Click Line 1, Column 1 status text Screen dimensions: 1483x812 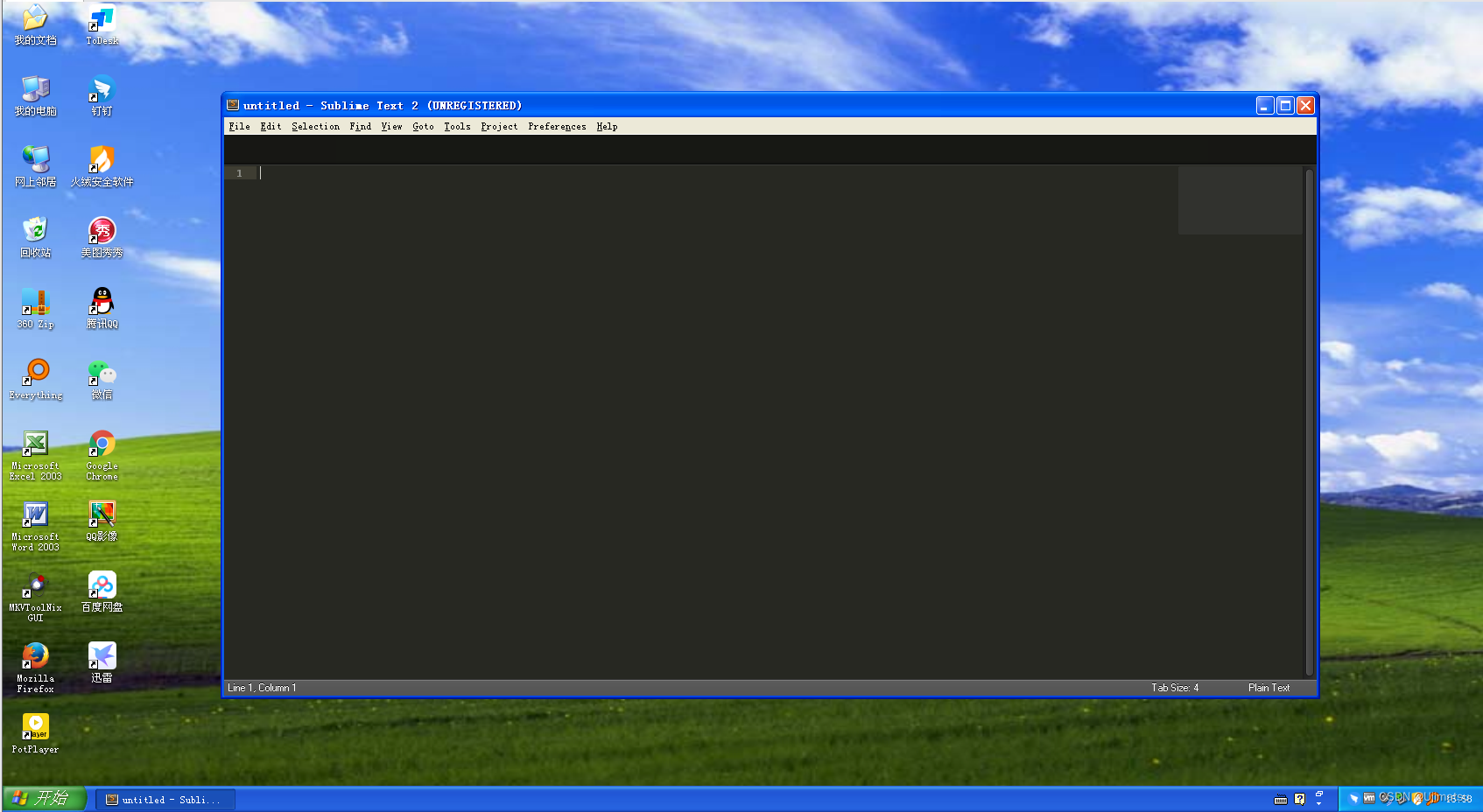click(x=262, y=688)
